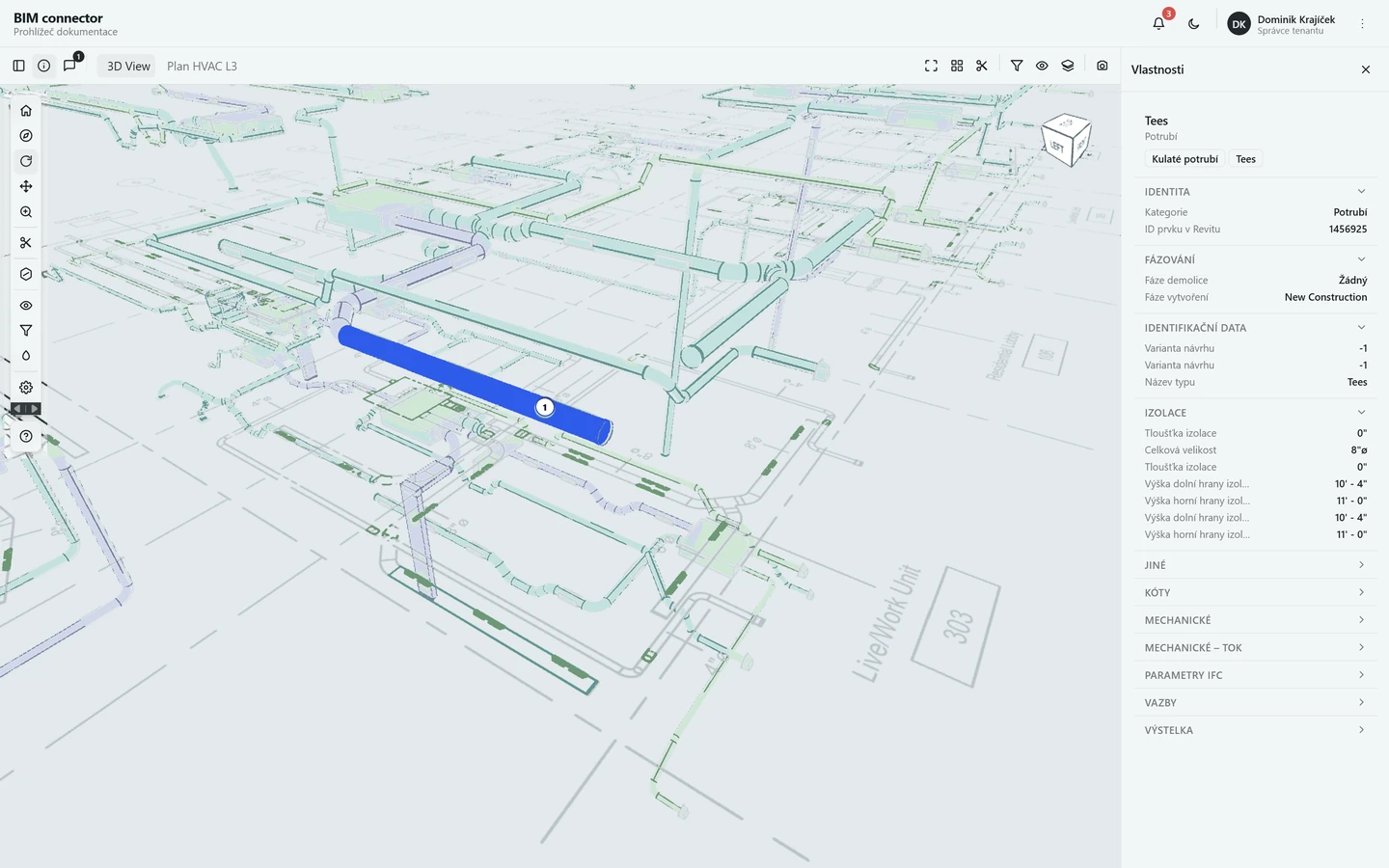The image size is (1389, 868).
Task: Click the scissors icon in top toolbar
Action: click(982, 66)
